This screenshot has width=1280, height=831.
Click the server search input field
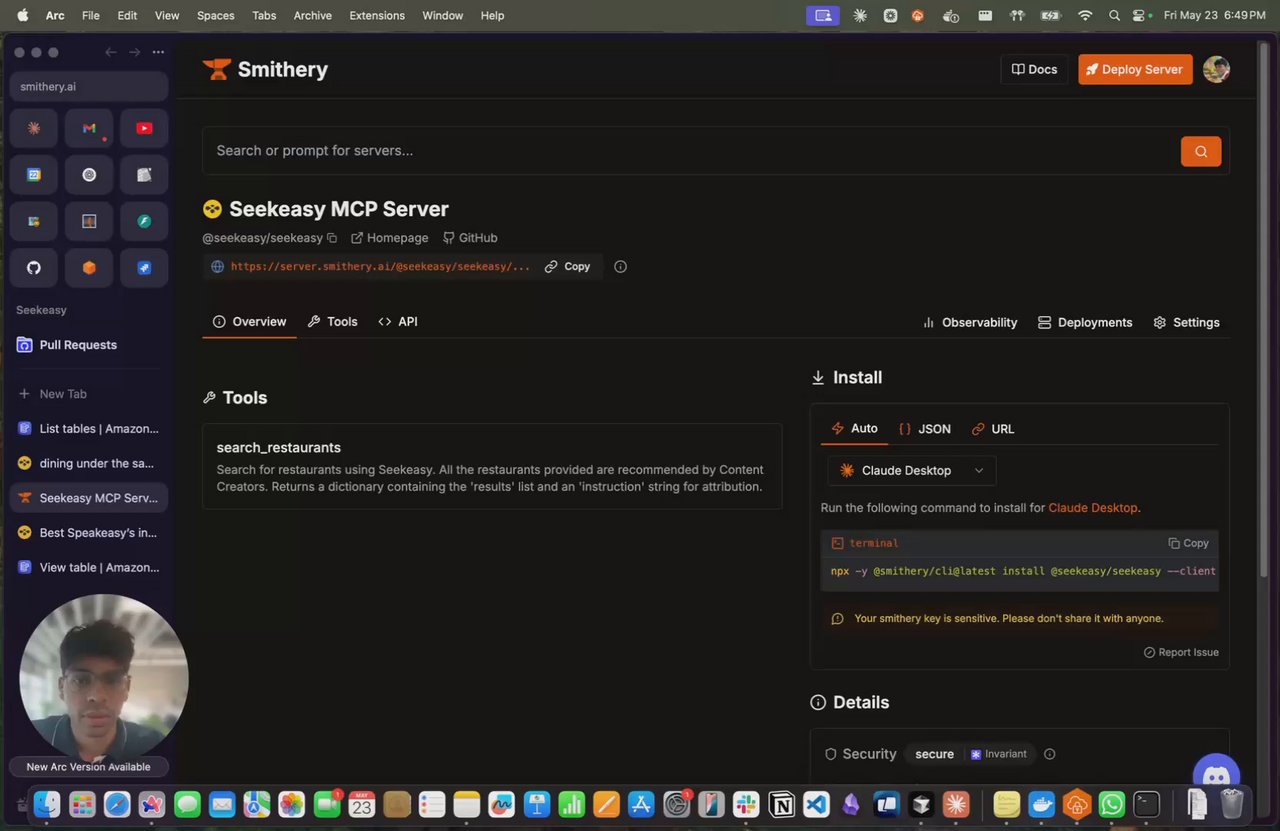coord(690,151)
